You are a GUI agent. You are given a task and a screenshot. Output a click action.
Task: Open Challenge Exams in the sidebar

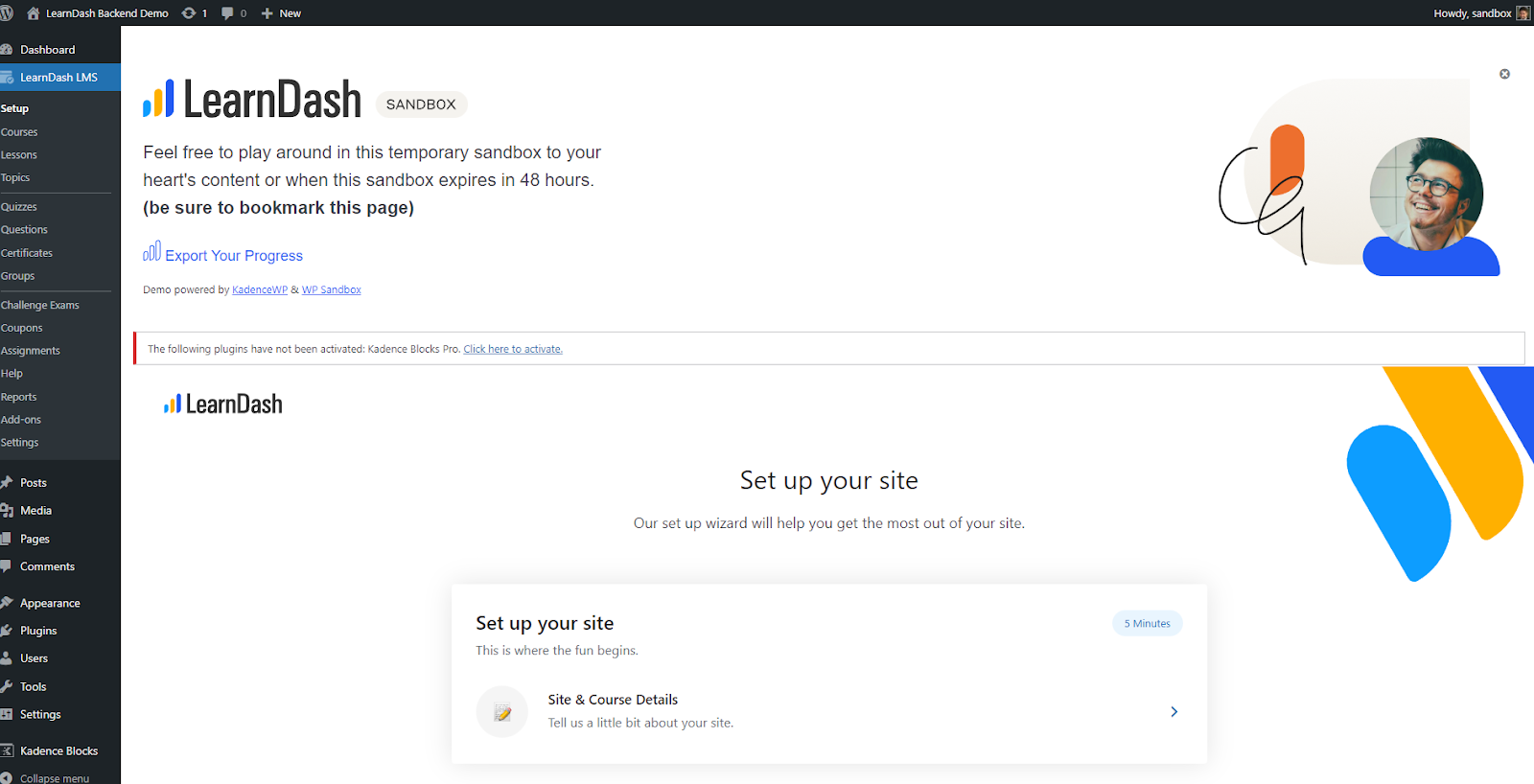(40, 305)
